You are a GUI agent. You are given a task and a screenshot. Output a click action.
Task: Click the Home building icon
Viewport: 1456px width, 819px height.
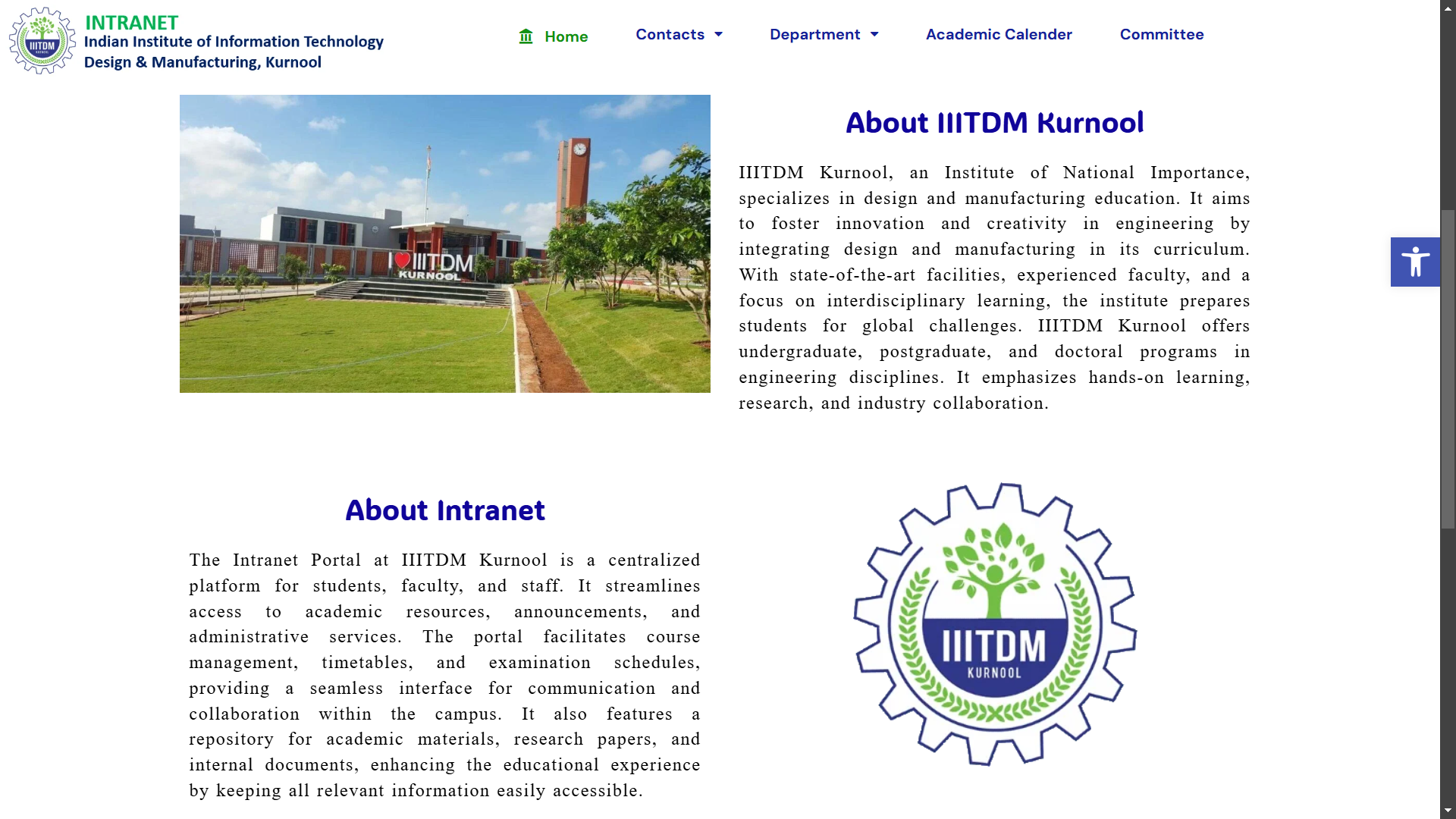click(526, 36)
